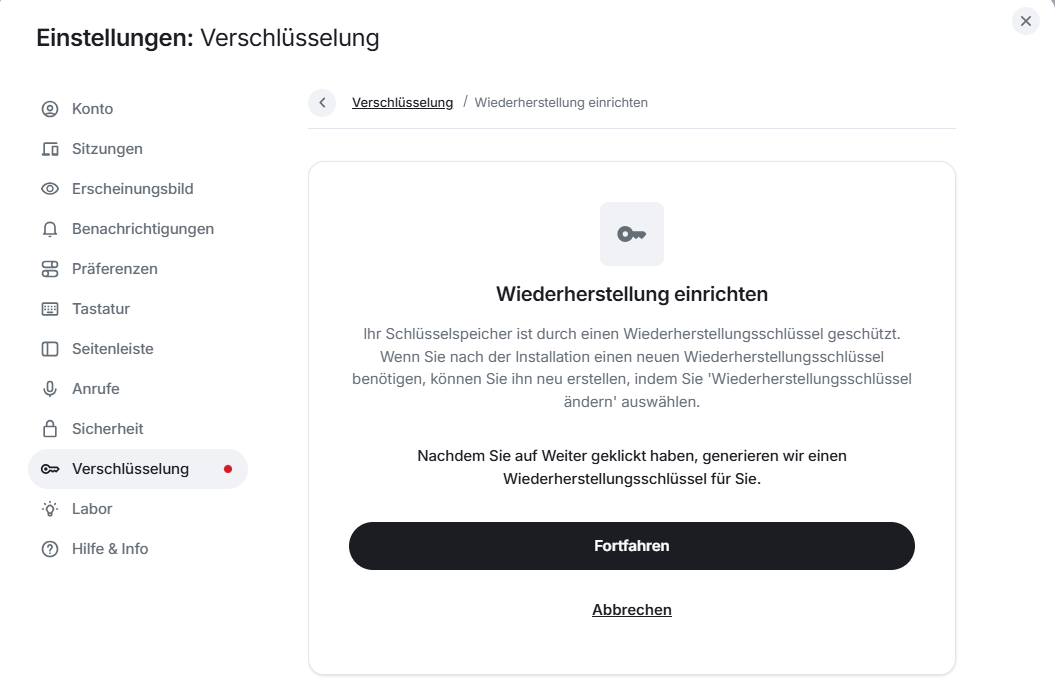
Task: Click the Tastatur keyboard icon
Action: pyautogui.click(x=49, y=308)
